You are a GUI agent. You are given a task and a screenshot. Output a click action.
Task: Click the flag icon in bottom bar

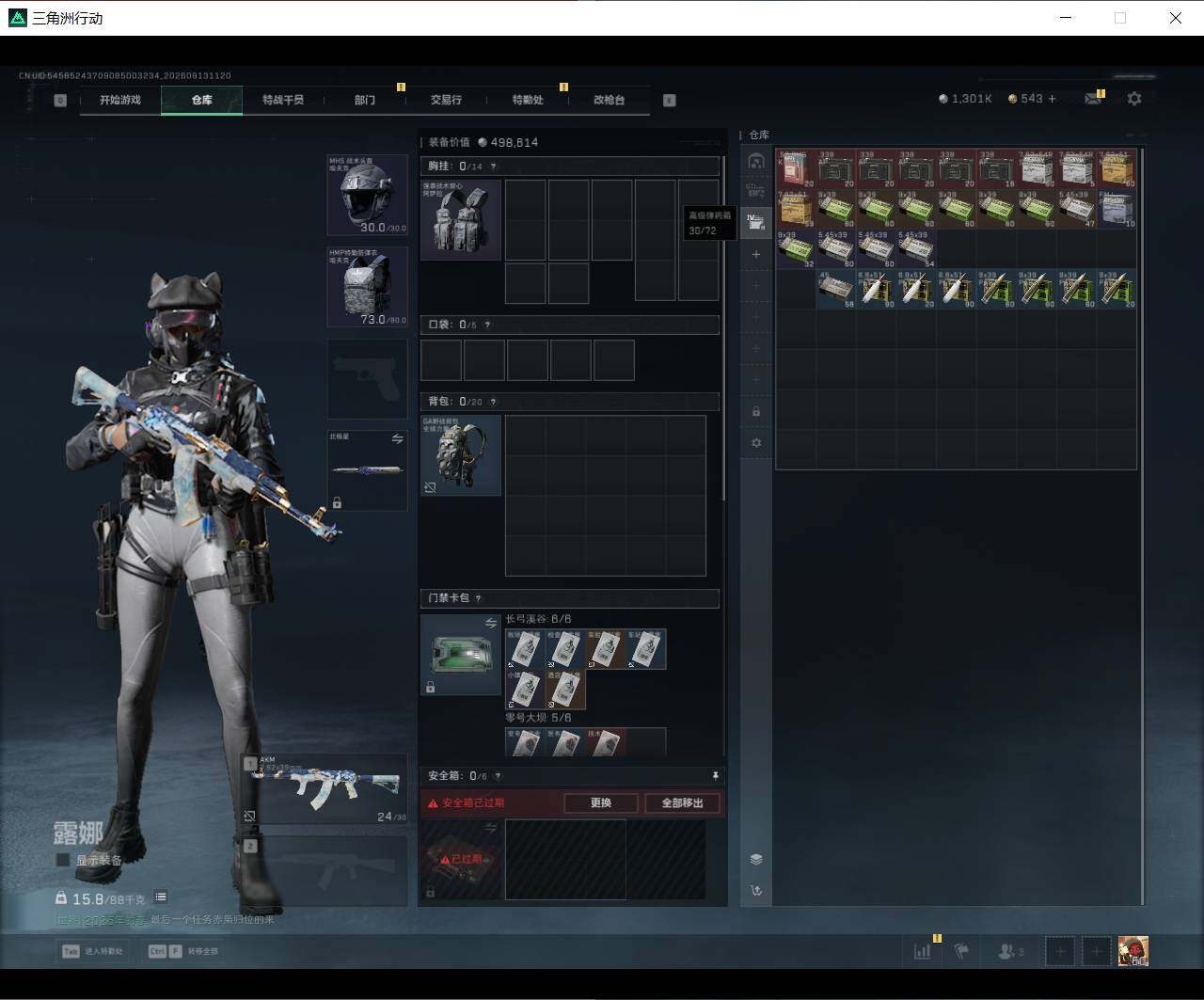pos(961,951)
